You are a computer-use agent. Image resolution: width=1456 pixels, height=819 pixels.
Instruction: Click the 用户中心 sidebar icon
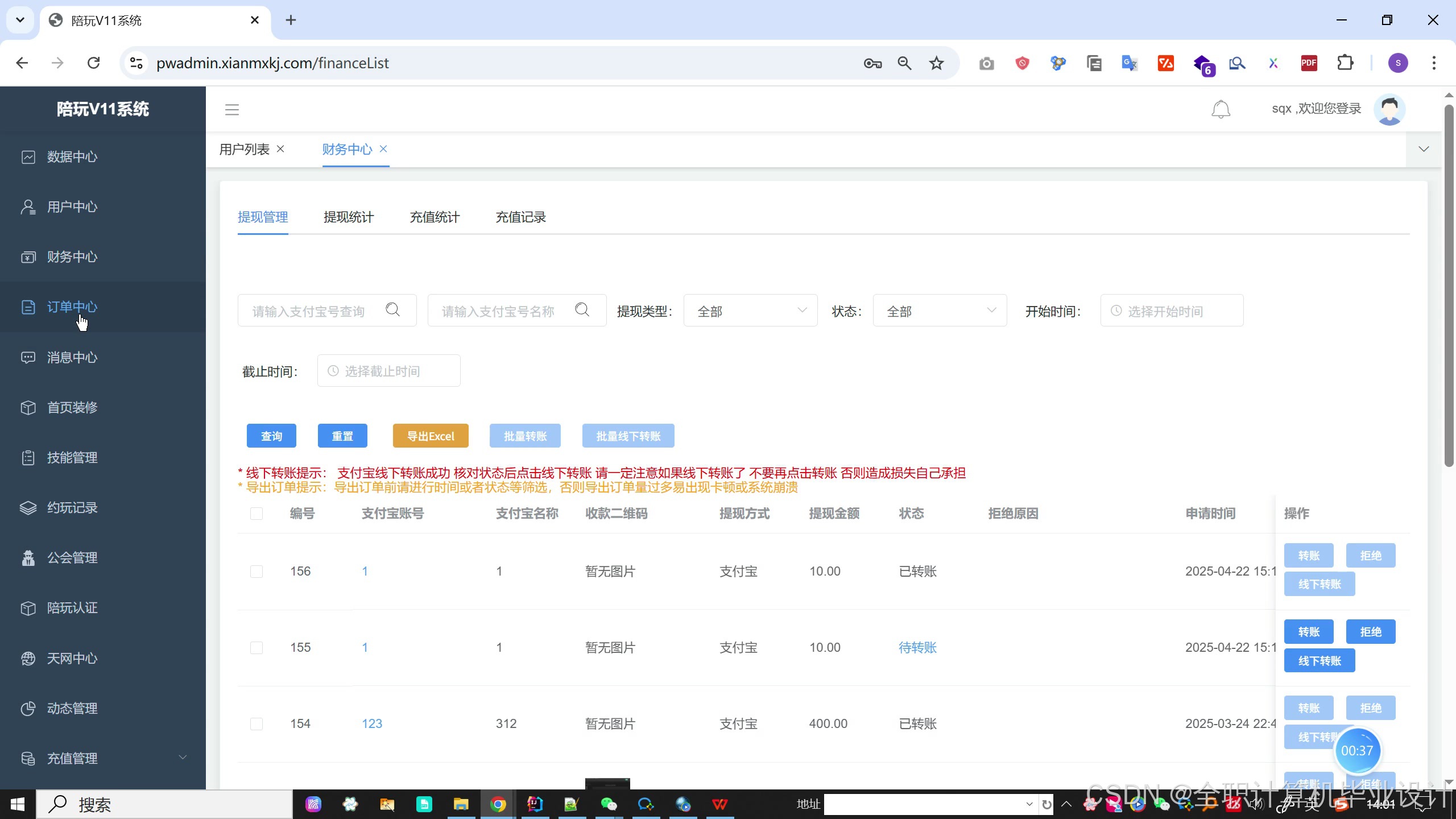(x=28, y=207)
